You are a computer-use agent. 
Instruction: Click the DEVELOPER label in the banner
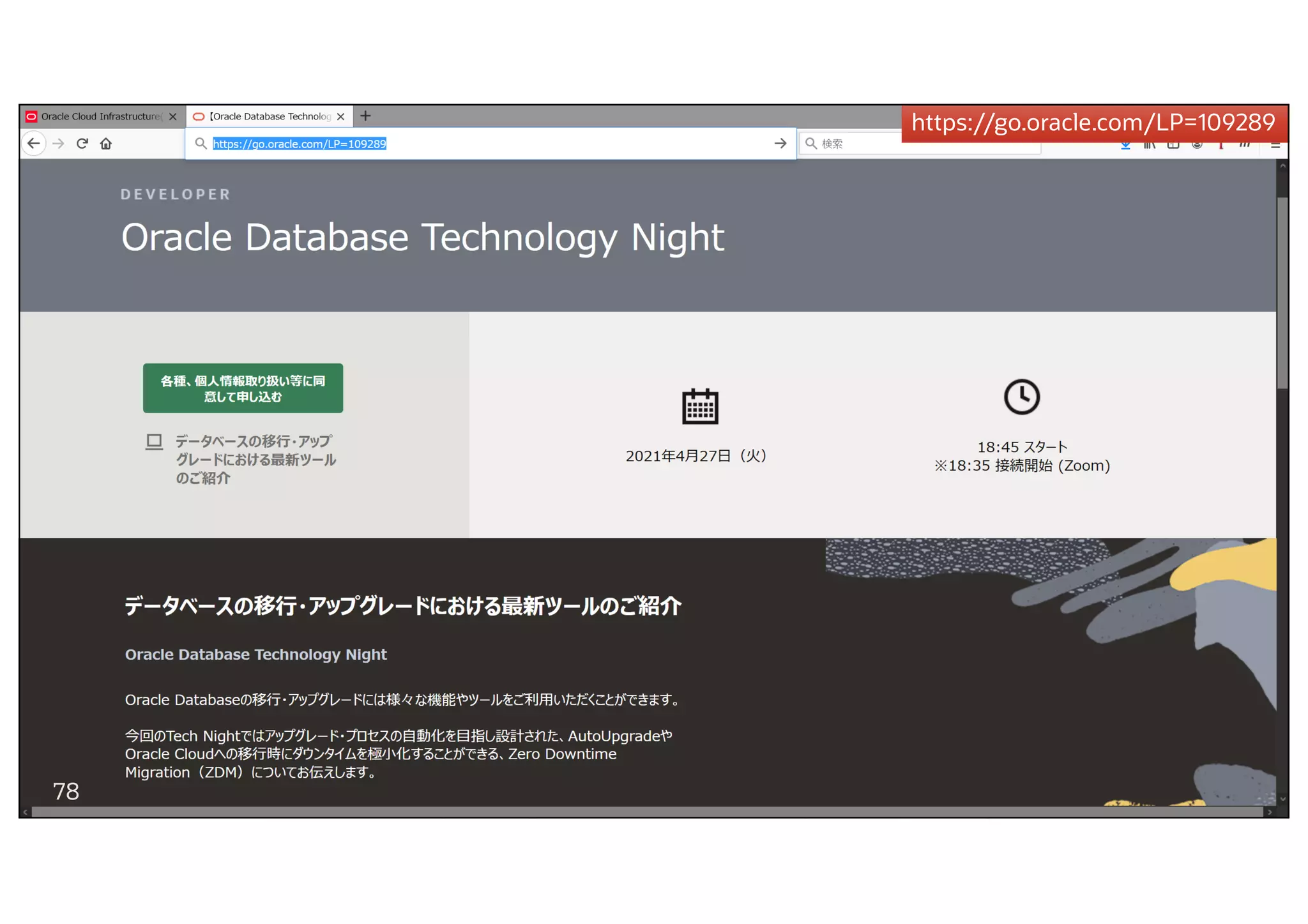pos(176,194)
